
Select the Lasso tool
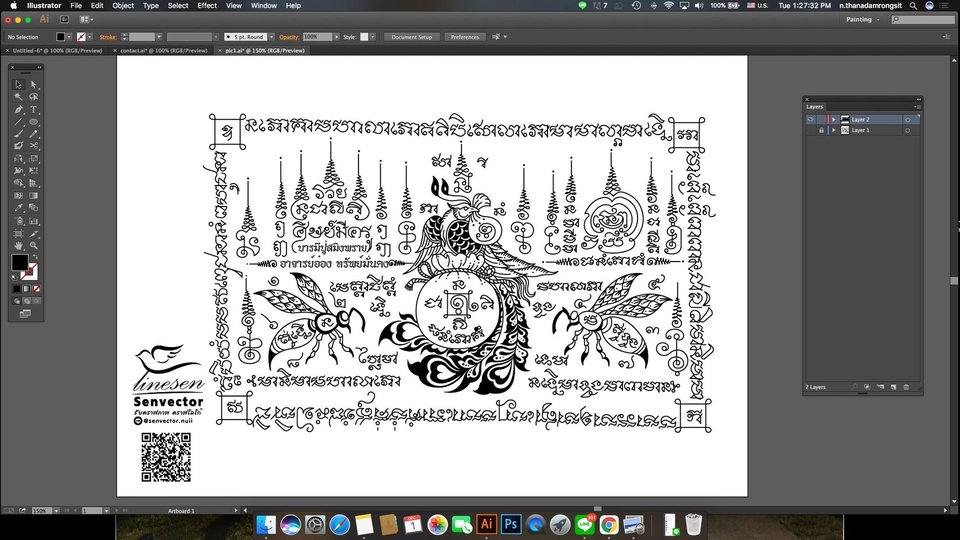pos(34,97)
